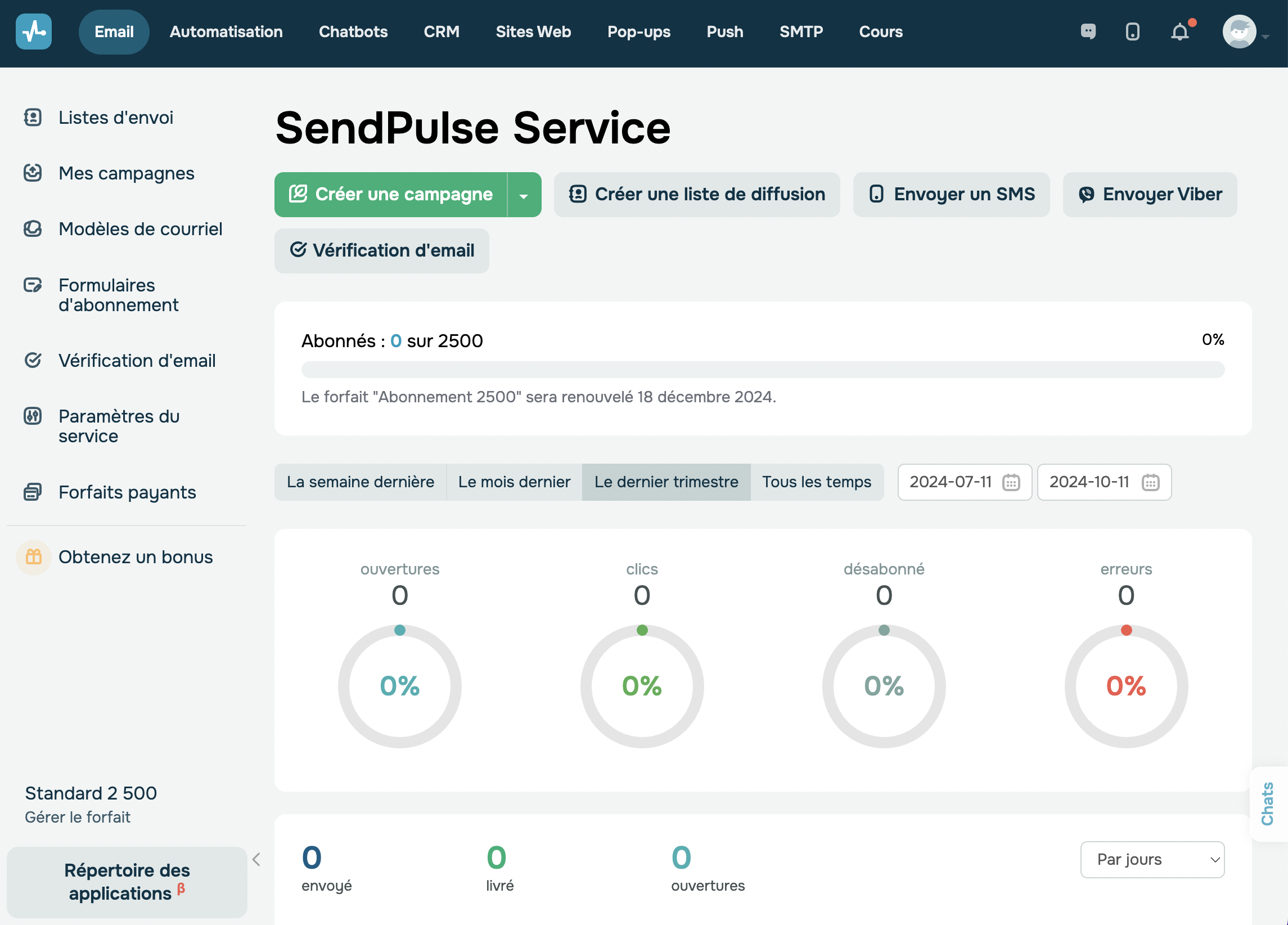Open the user avatar menu
1288x925 pixels.
pyautogui.click(x=1239, y=32)
